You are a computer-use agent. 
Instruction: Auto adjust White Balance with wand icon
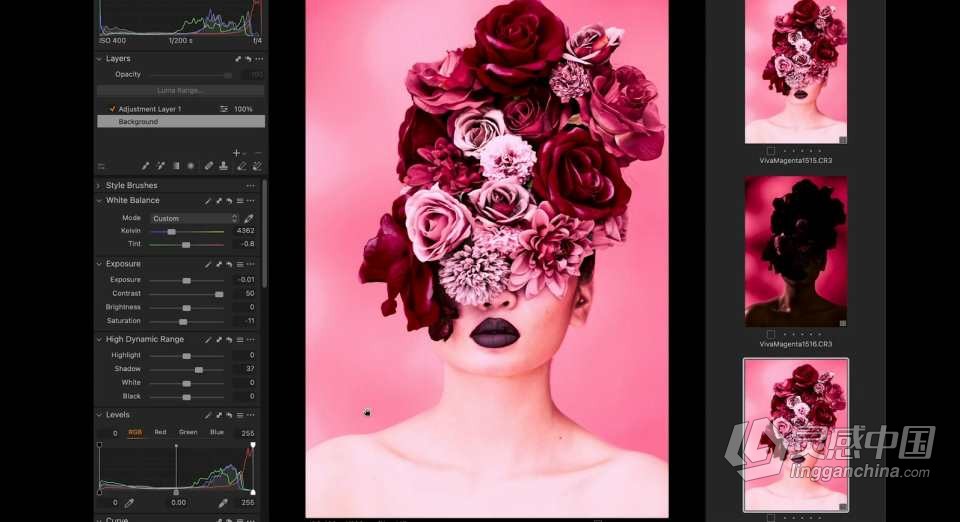point(208,201)
